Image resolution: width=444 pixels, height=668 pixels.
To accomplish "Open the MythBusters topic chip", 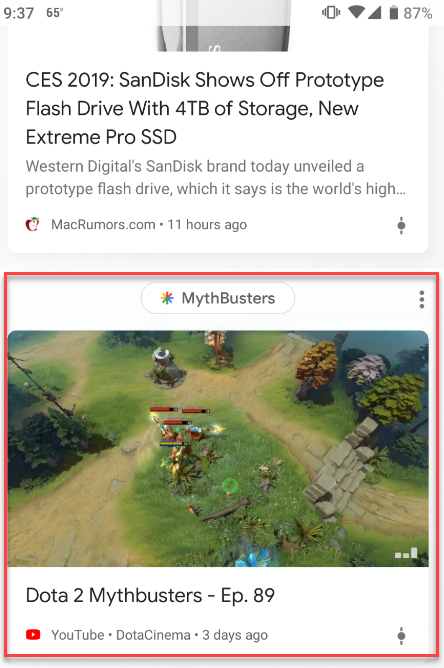I will pos(218,298).
